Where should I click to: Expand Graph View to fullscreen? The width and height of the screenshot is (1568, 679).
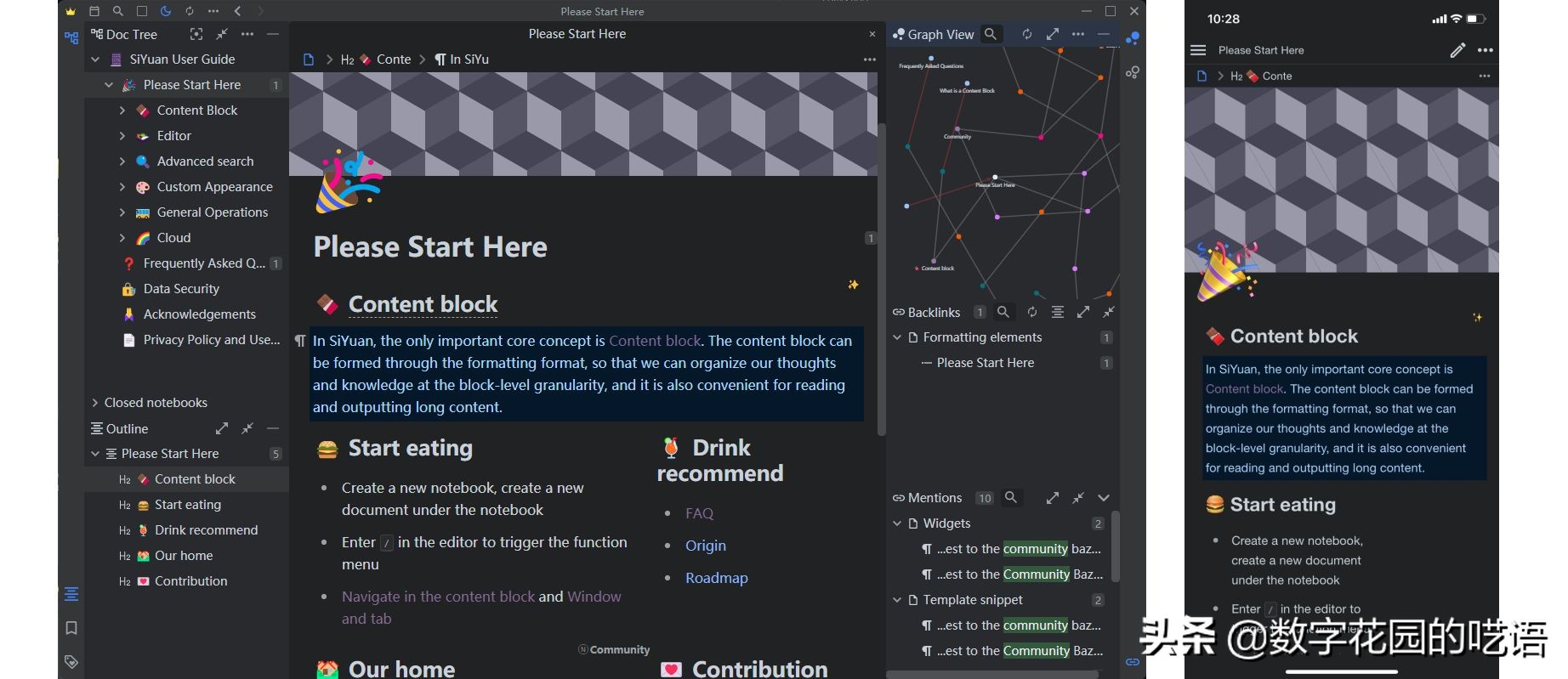(x=1053, y=34)
